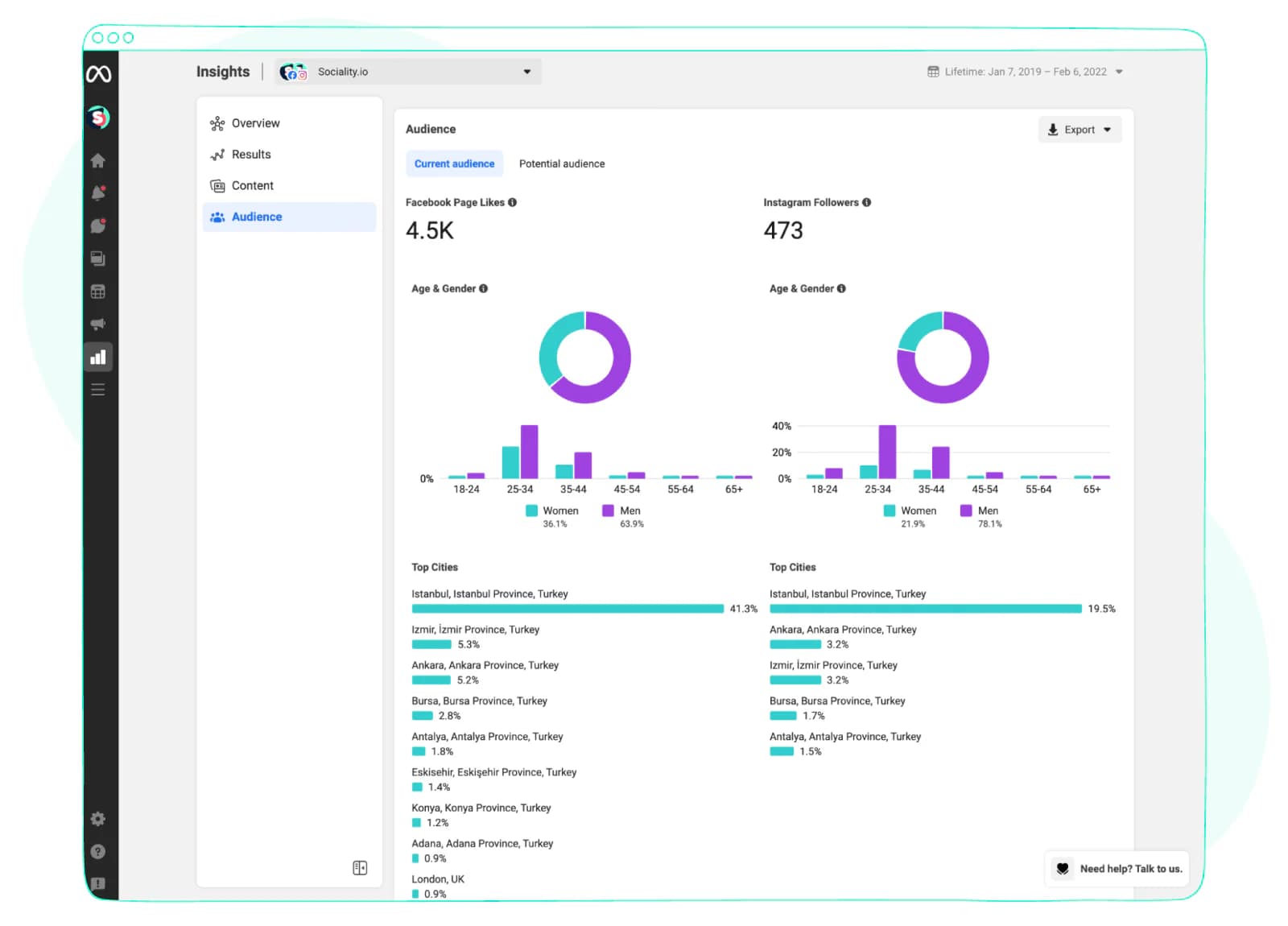Open the Meta logo home
The height and width of the screenshot is (926, 1288).
(x=98, y=74)
